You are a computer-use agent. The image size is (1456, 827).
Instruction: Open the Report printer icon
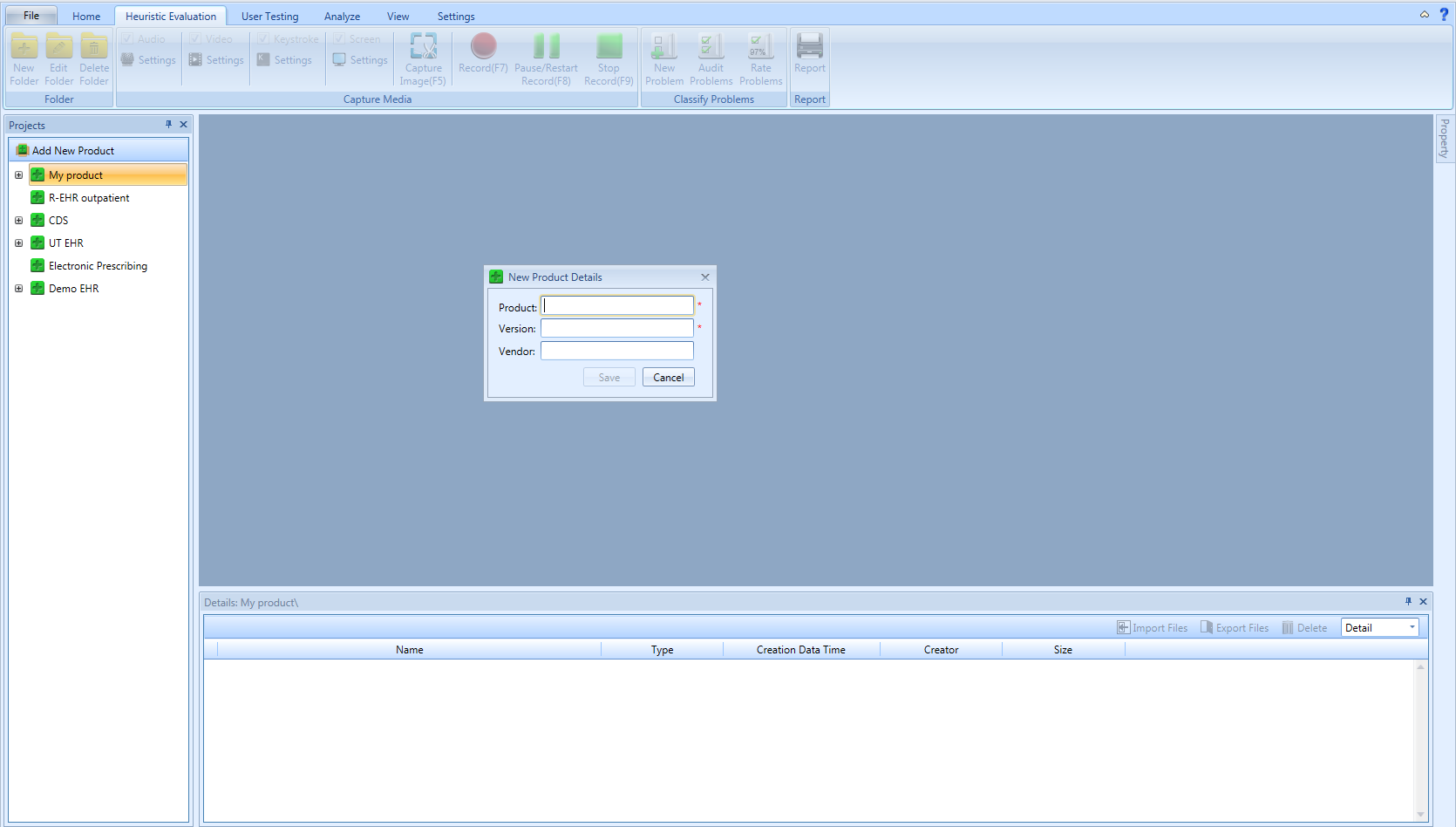coord(809,46)
